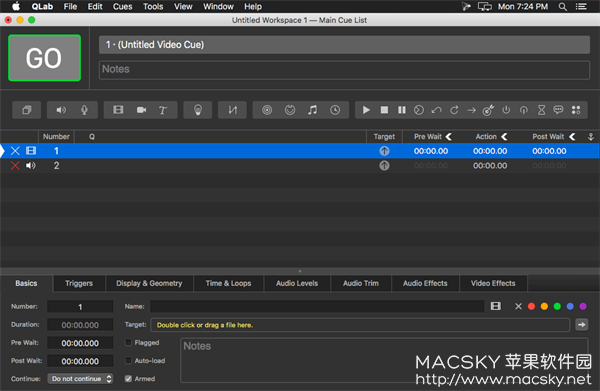Enable the Auto-load checkbox
Image resolution: width=600 pixels, height=391 pixels.
coord(129,361)
